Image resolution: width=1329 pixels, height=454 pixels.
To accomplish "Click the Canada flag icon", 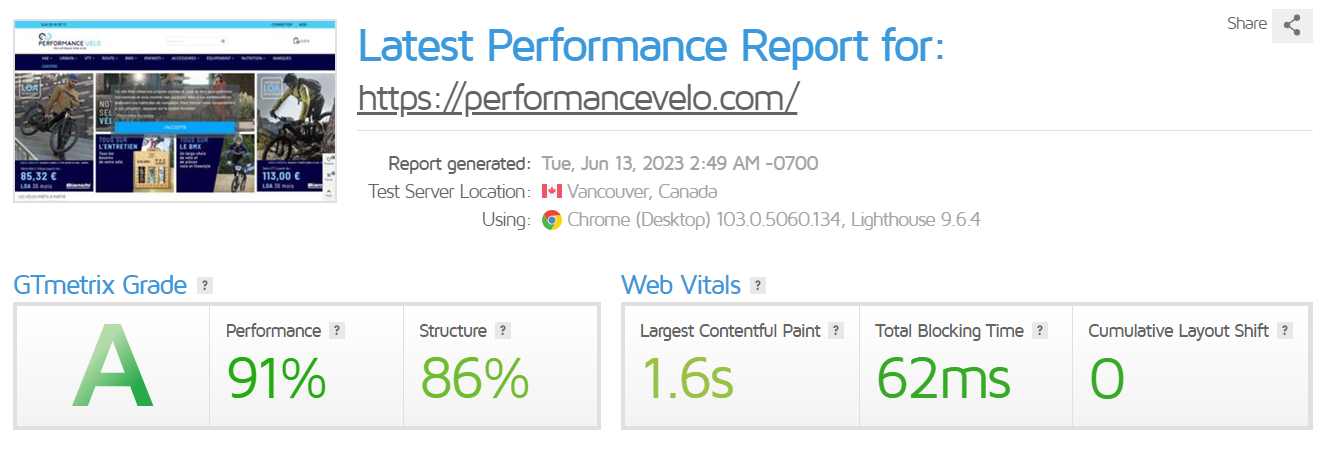I will coord(551,191).
